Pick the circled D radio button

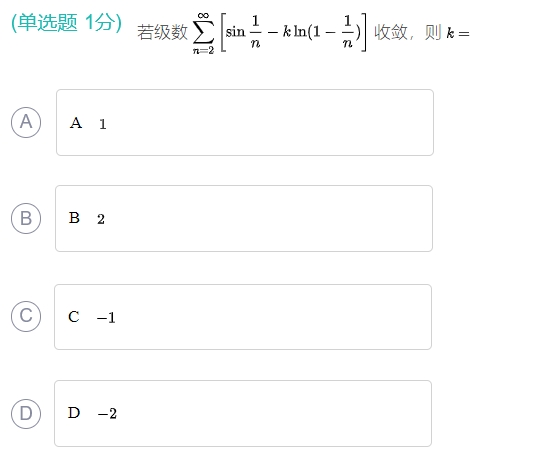pos(26,414)
